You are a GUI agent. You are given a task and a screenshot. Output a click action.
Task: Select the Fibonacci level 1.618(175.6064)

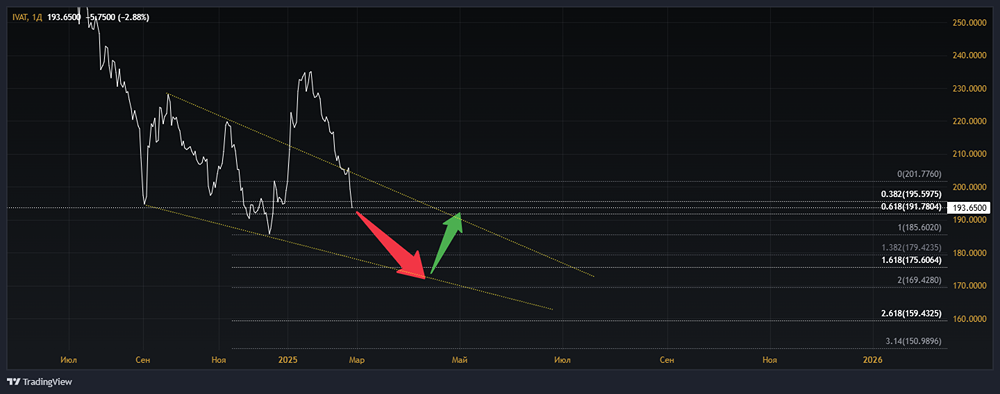(911, 260)
